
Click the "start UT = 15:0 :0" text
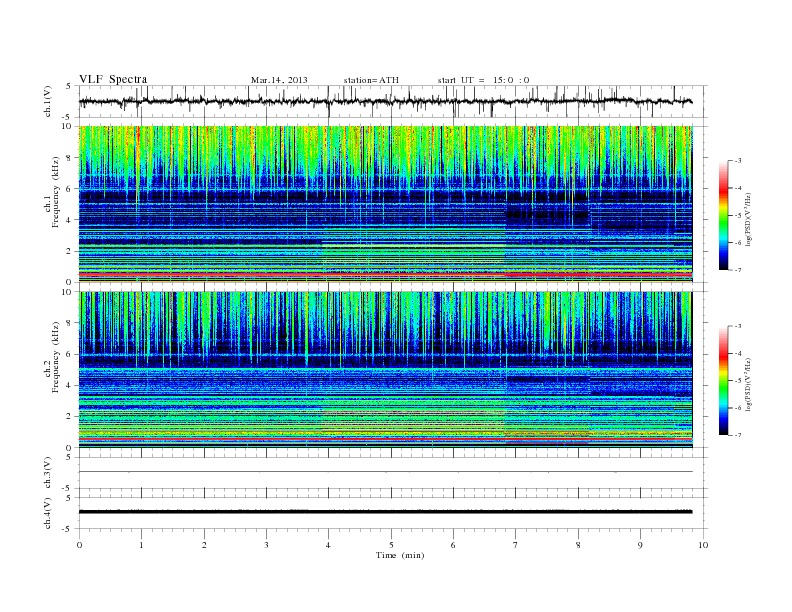(483, 80)
